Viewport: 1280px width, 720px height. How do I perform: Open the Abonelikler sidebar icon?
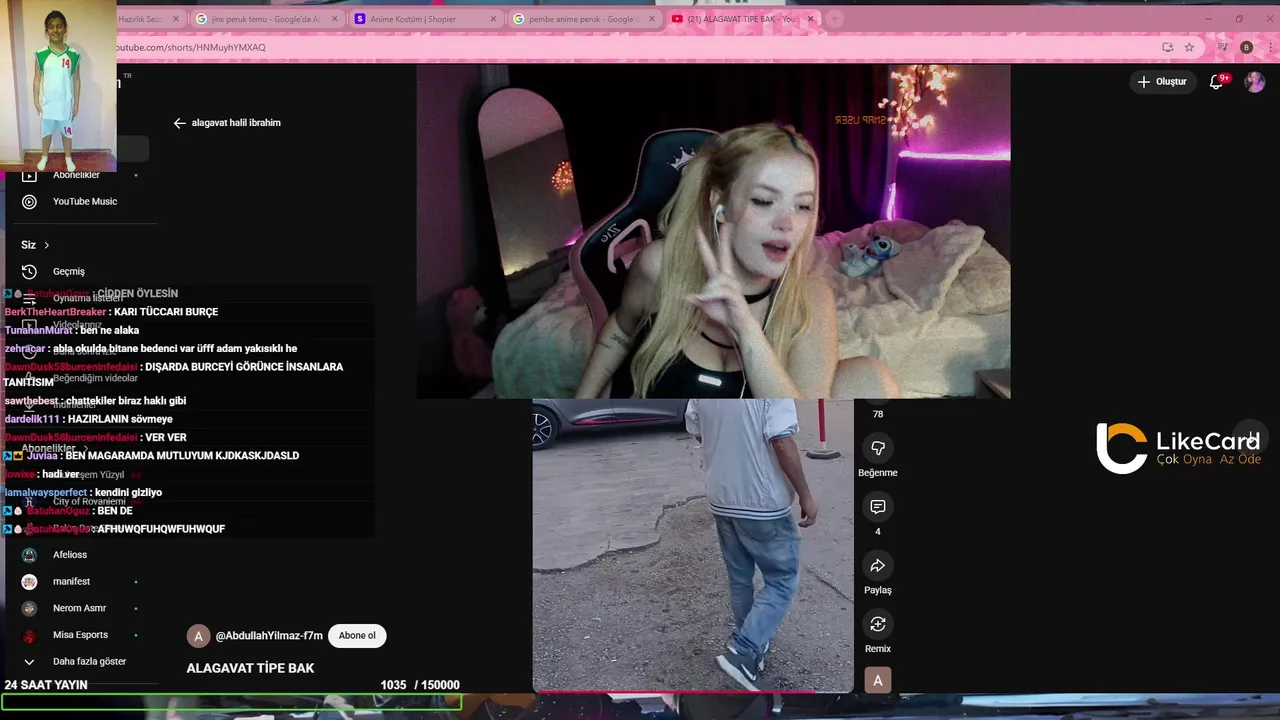(x=29, y=175)
